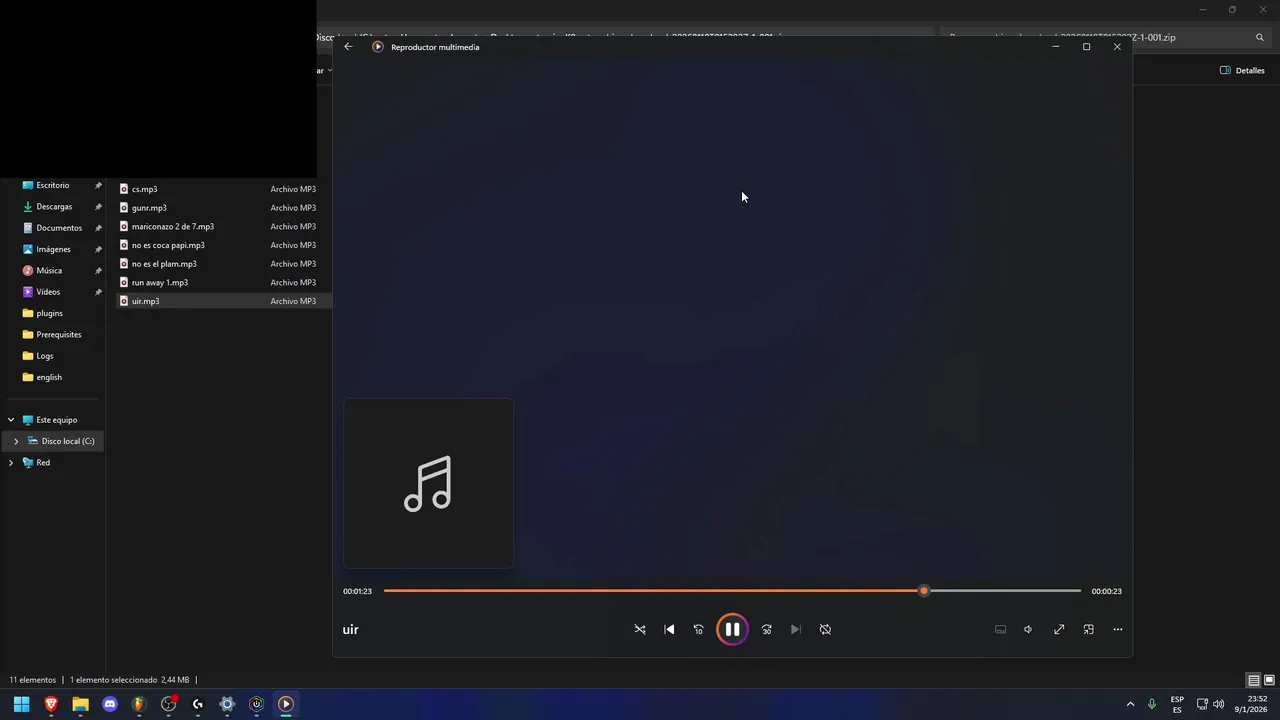
Task: Enter full screen in media player
Action: 1059,629
